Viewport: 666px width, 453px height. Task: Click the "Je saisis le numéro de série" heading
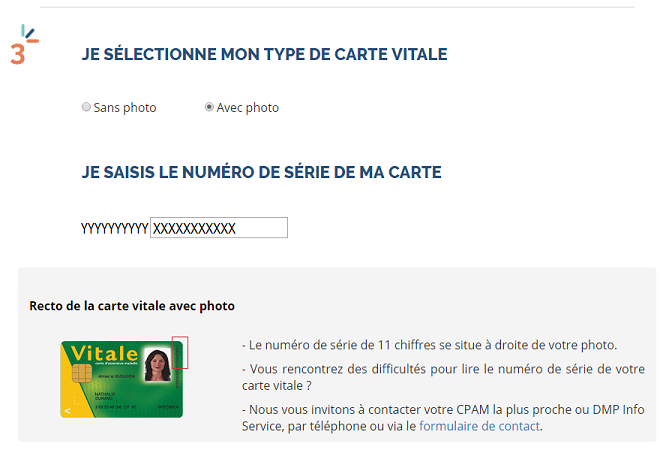click(261, 172)
